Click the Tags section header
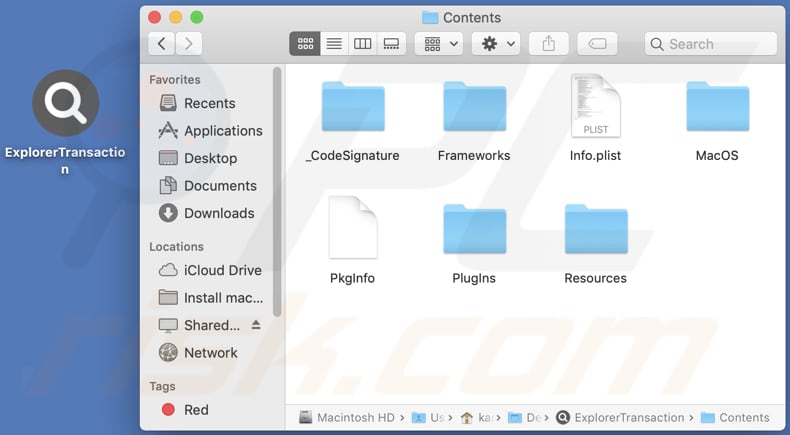 (x=162, y=386)
